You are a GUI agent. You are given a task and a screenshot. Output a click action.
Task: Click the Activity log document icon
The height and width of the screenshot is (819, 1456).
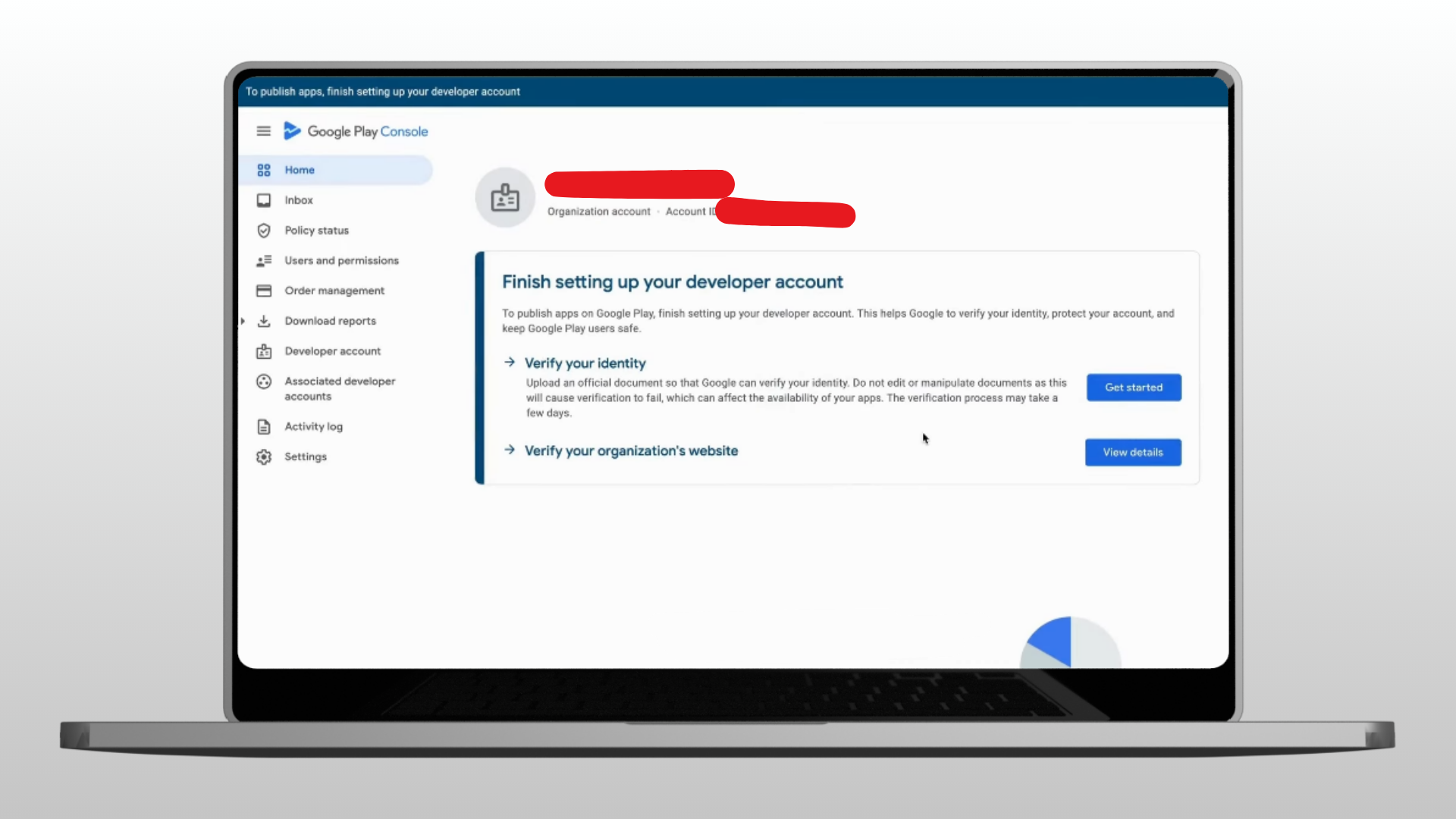[x=263, y=427]
